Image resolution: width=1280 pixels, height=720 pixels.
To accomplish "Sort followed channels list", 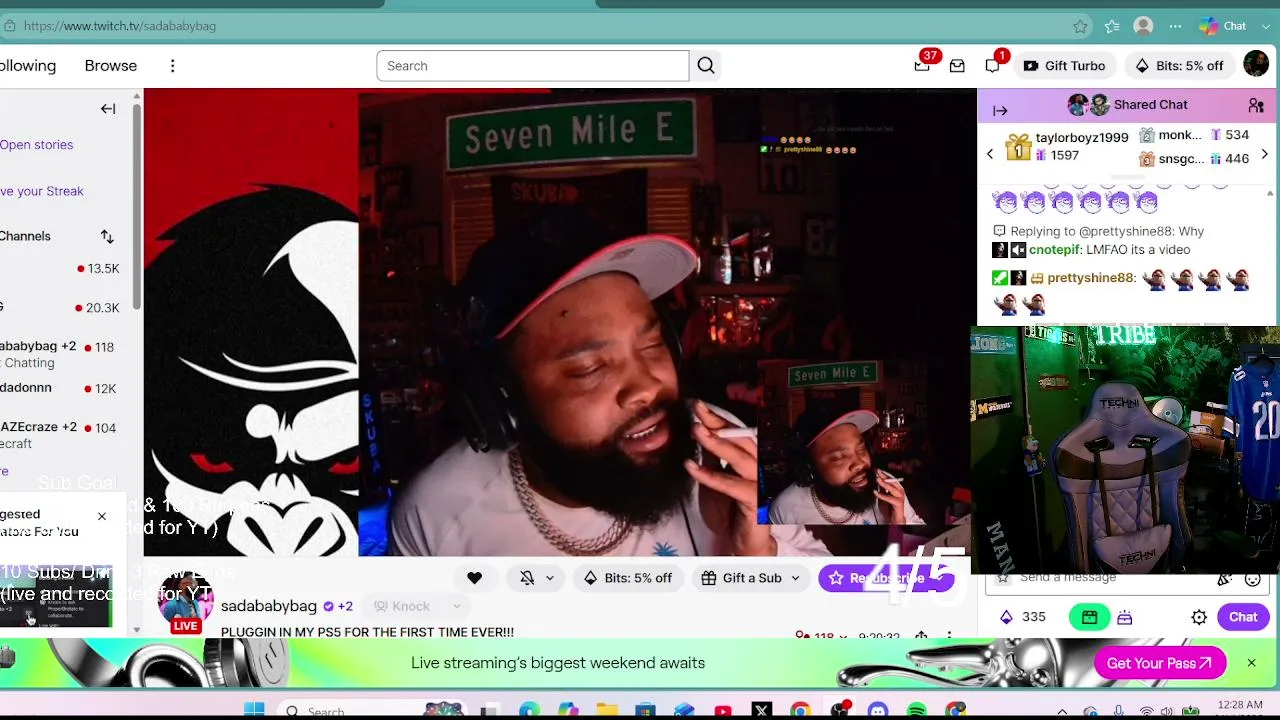I will [107, 236].
